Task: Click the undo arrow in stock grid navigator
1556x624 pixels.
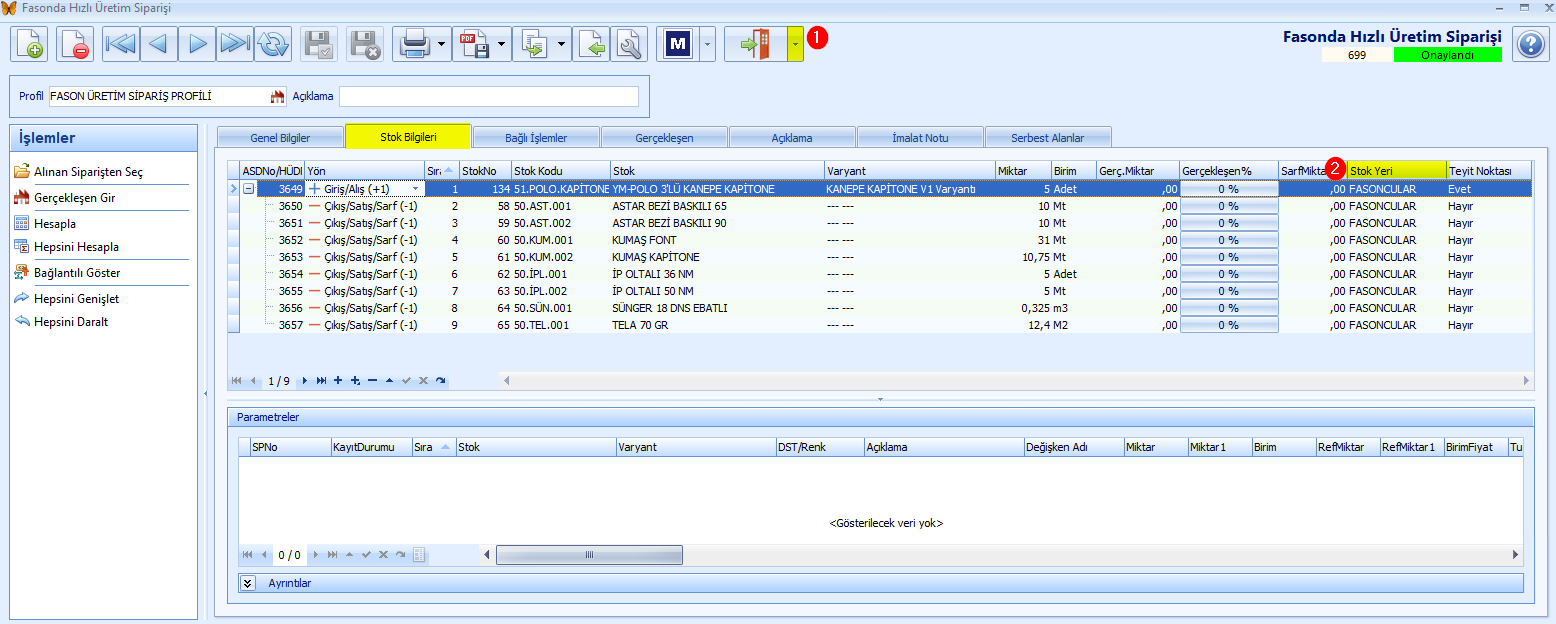Action: [440, 381]
